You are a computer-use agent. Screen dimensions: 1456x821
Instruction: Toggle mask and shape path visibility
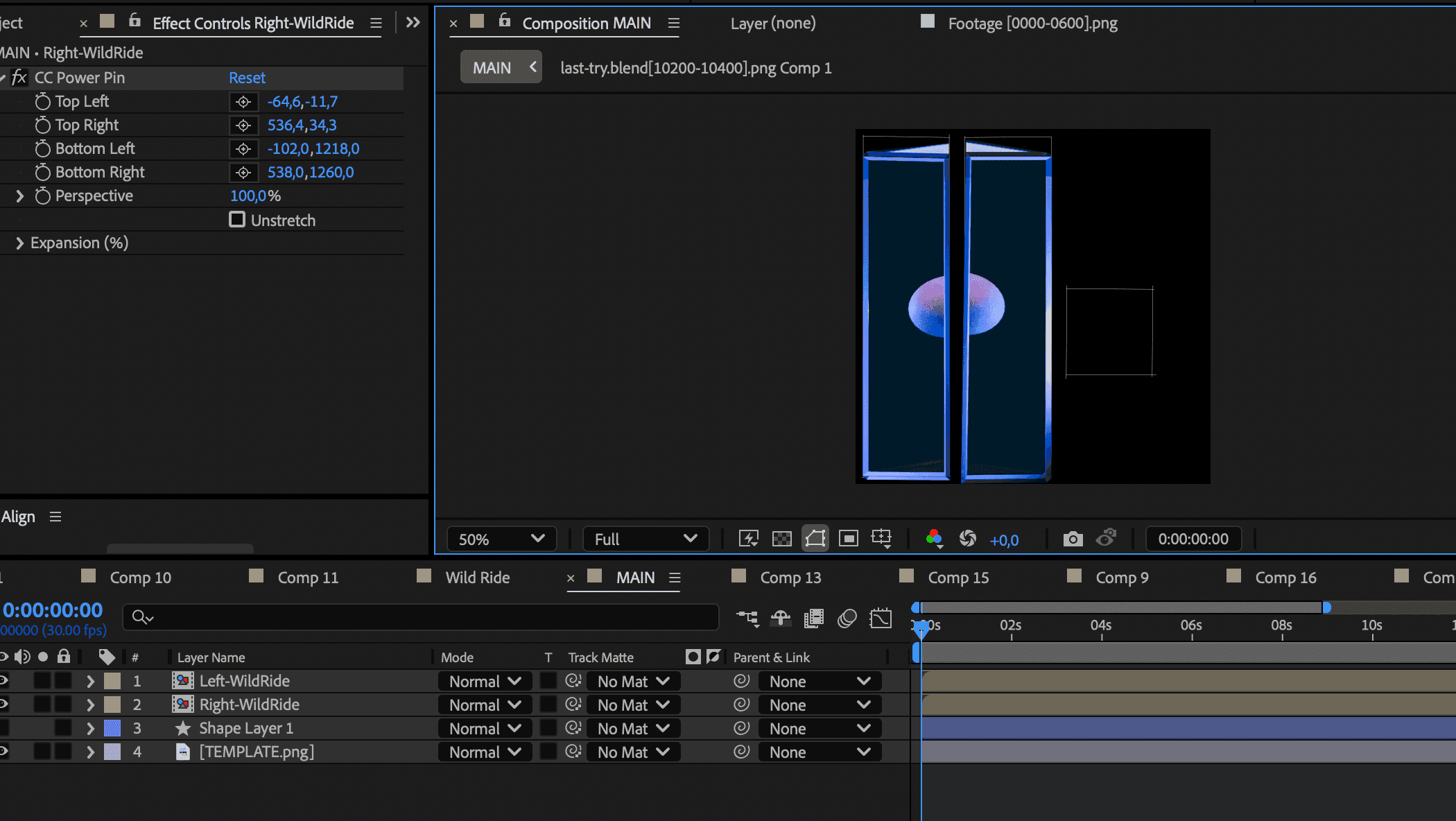pos(815,539)
